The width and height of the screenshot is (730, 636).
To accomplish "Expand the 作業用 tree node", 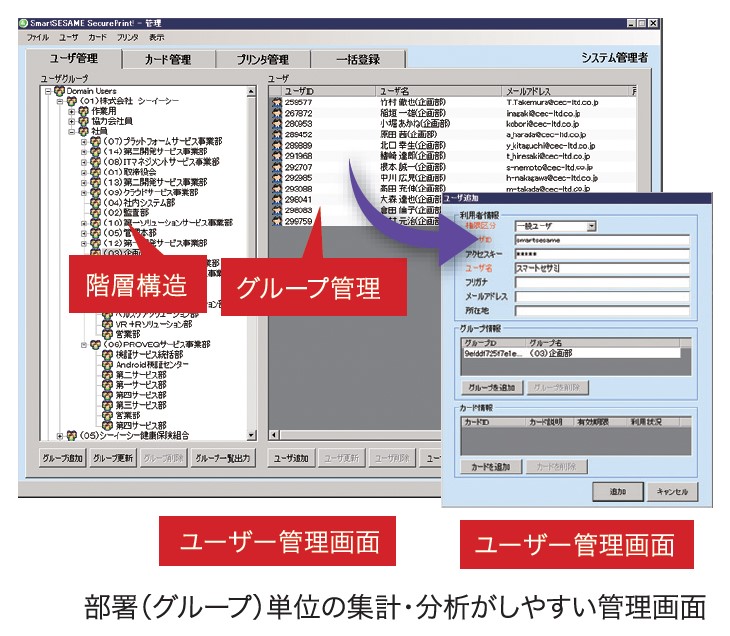I will pyautogui.click(x=72, y=112).
